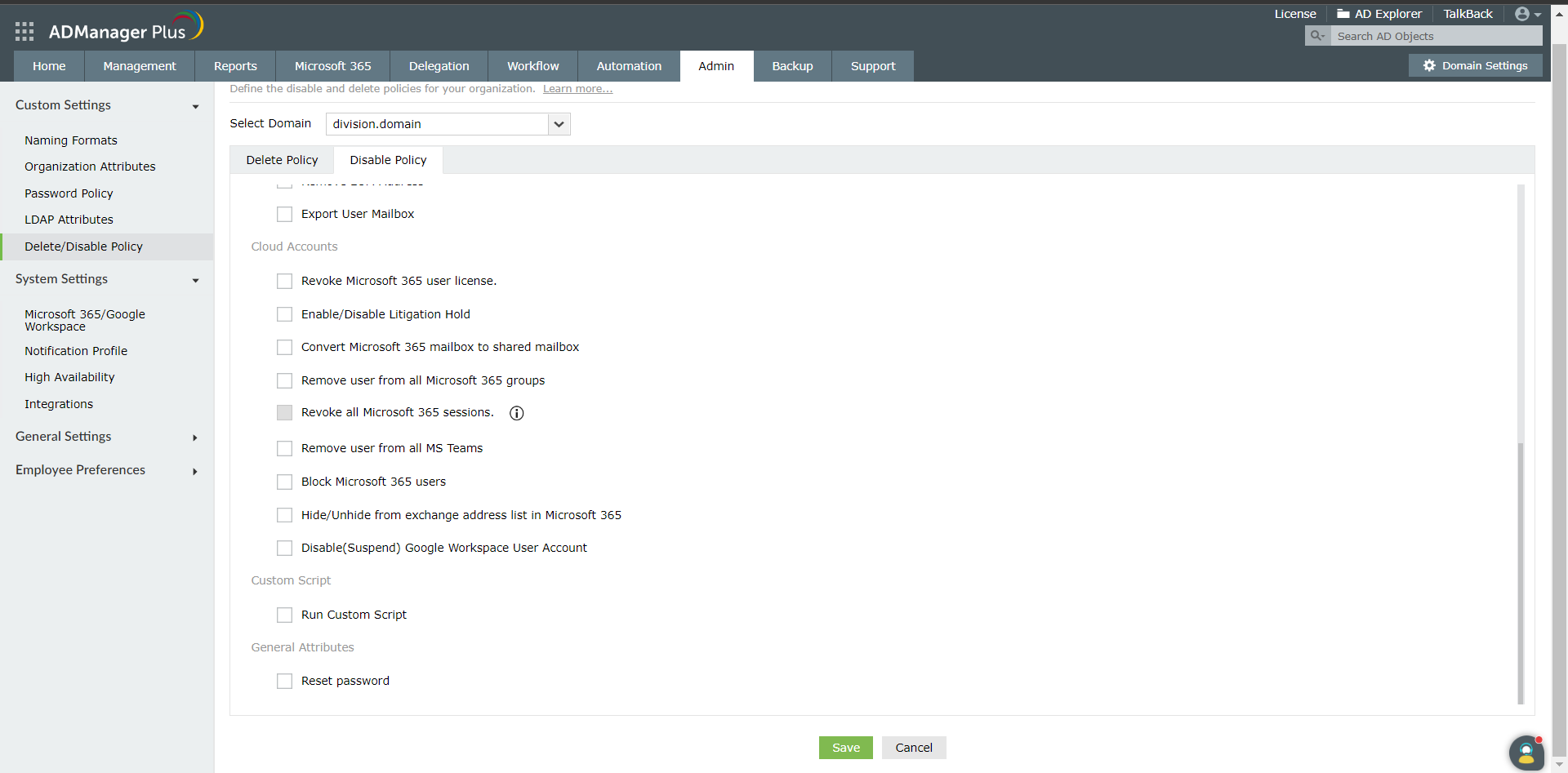Go to the Home tab
The height and width of the screenshot is (773, 1568).
[49, 66]
